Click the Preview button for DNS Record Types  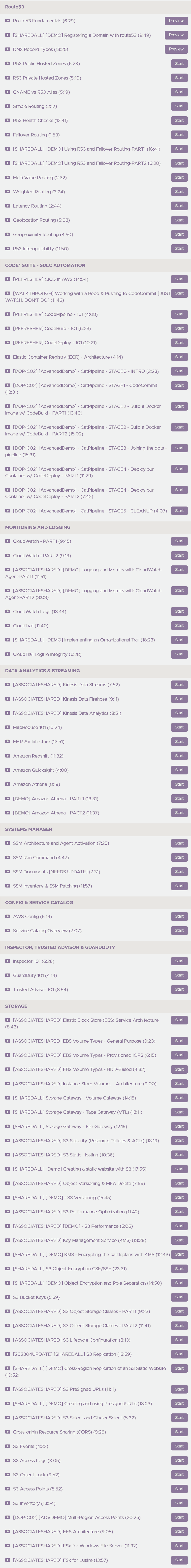tap(176, 49)
